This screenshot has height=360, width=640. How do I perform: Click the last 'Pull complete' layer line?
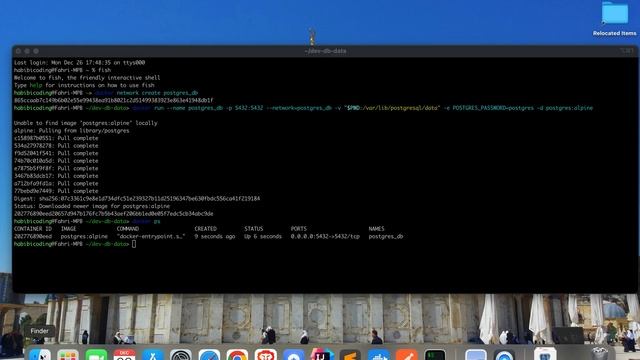56,191
